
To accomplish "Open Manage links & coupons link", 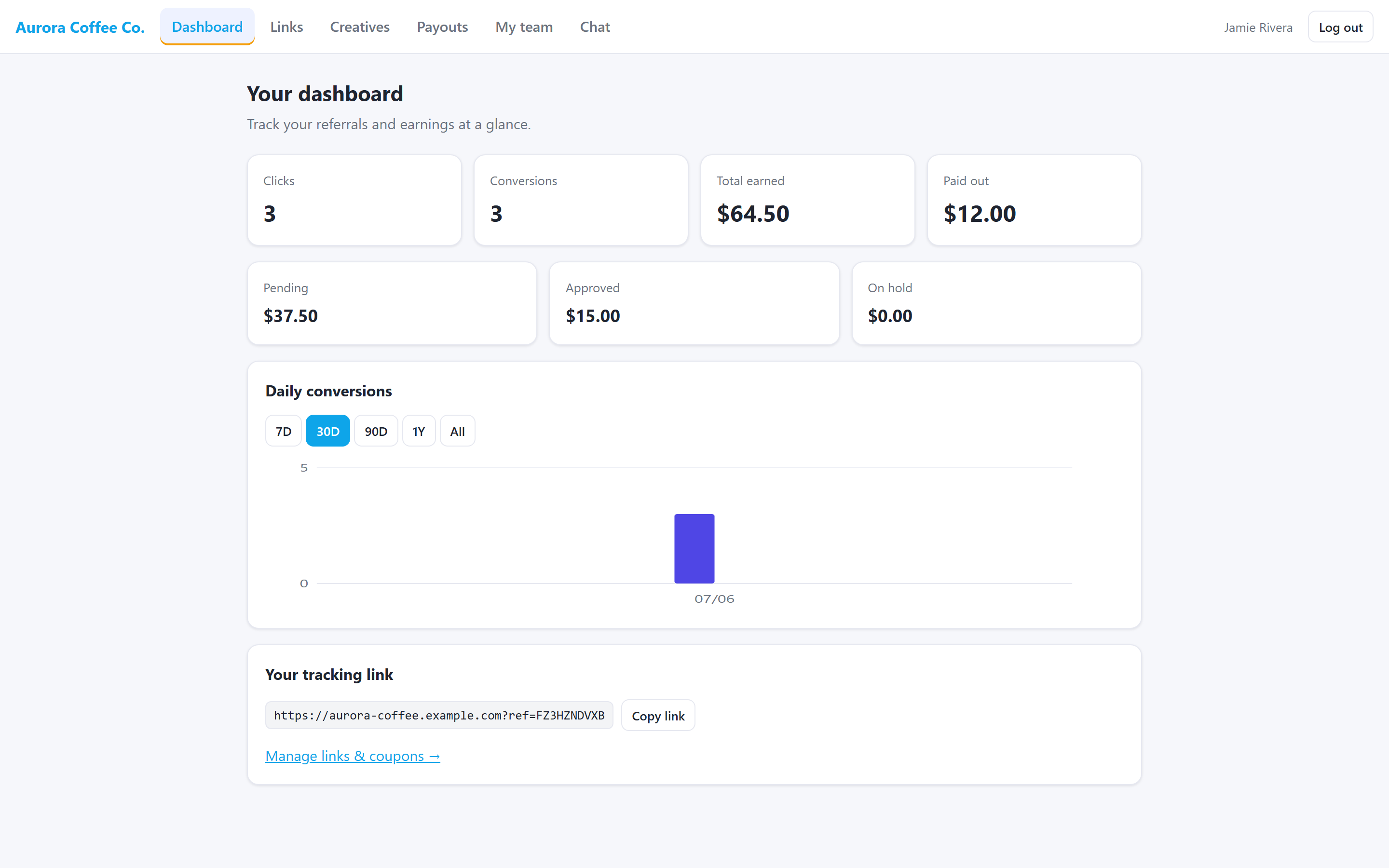I will pos(353,756).
